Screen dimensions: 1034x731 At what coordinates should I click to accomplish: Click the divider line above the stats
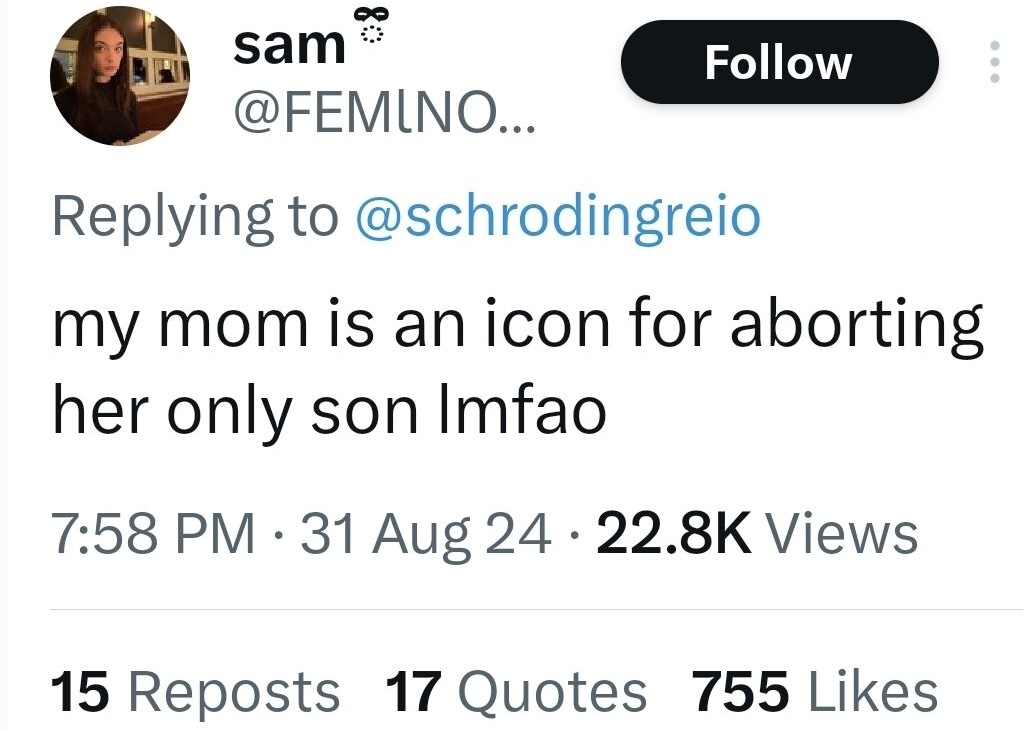point(536,609)
